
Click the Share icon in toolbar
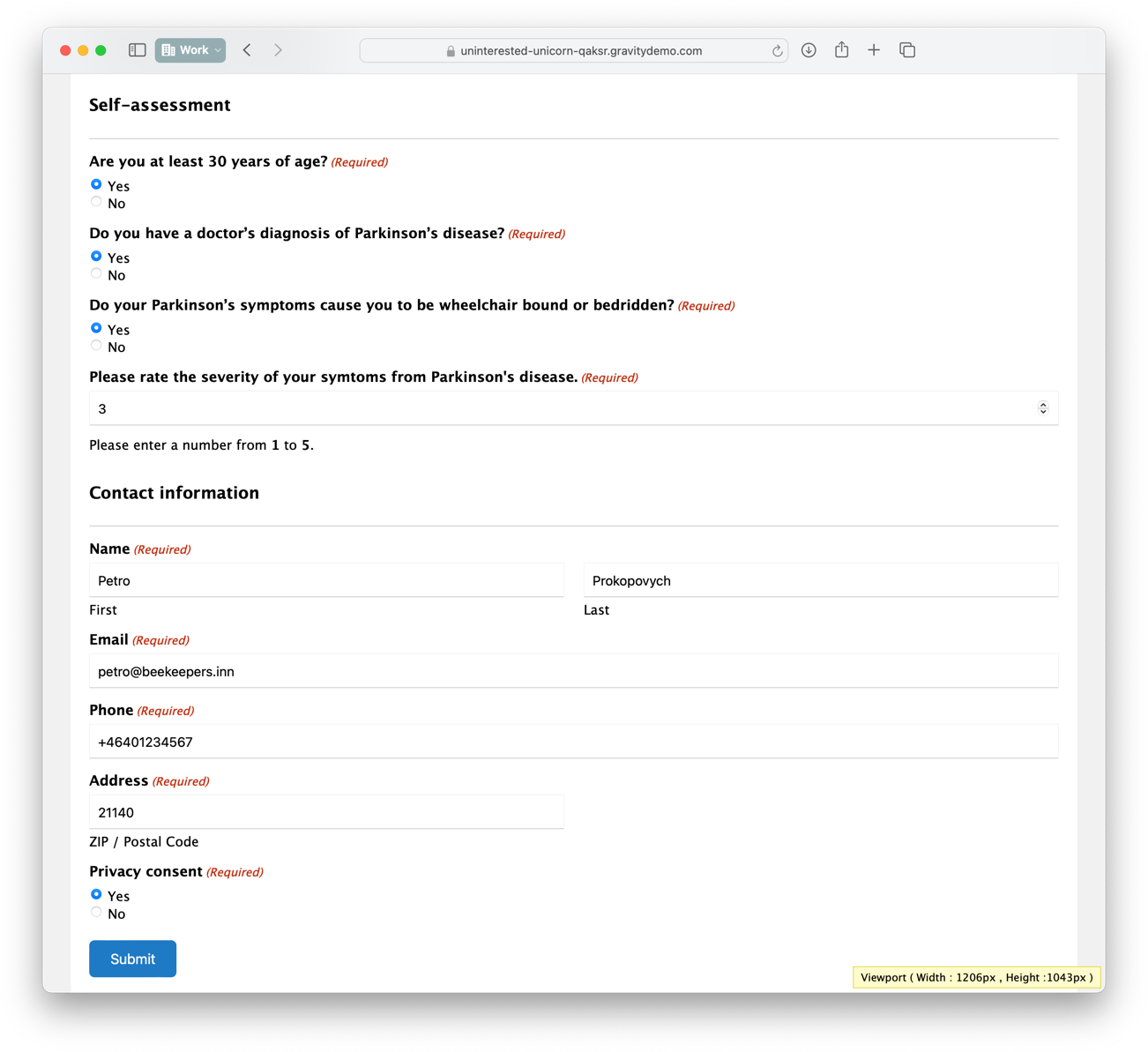tap(841, 50)
